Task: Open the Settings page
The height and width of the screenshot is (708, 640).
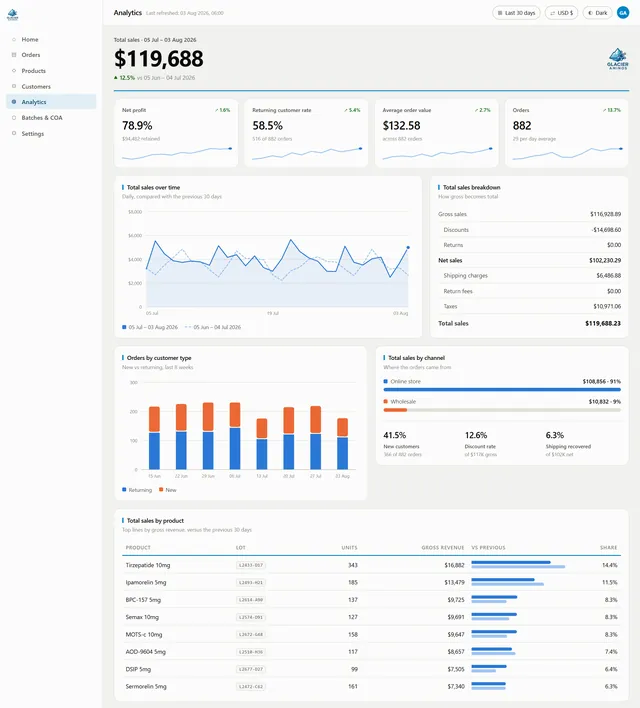Action: (x=51, y=133)
